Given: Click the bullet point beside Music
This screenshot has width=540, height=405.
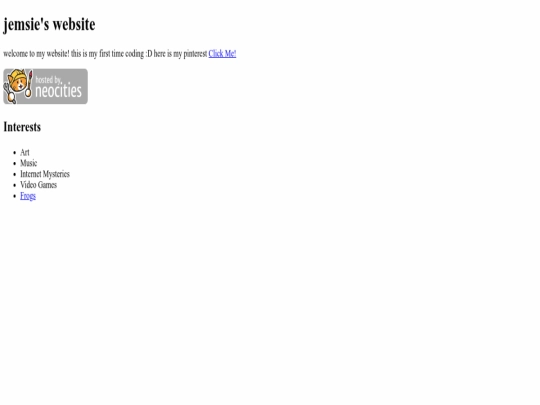Looking at the screenshot, I should click(x=14, y=164).
